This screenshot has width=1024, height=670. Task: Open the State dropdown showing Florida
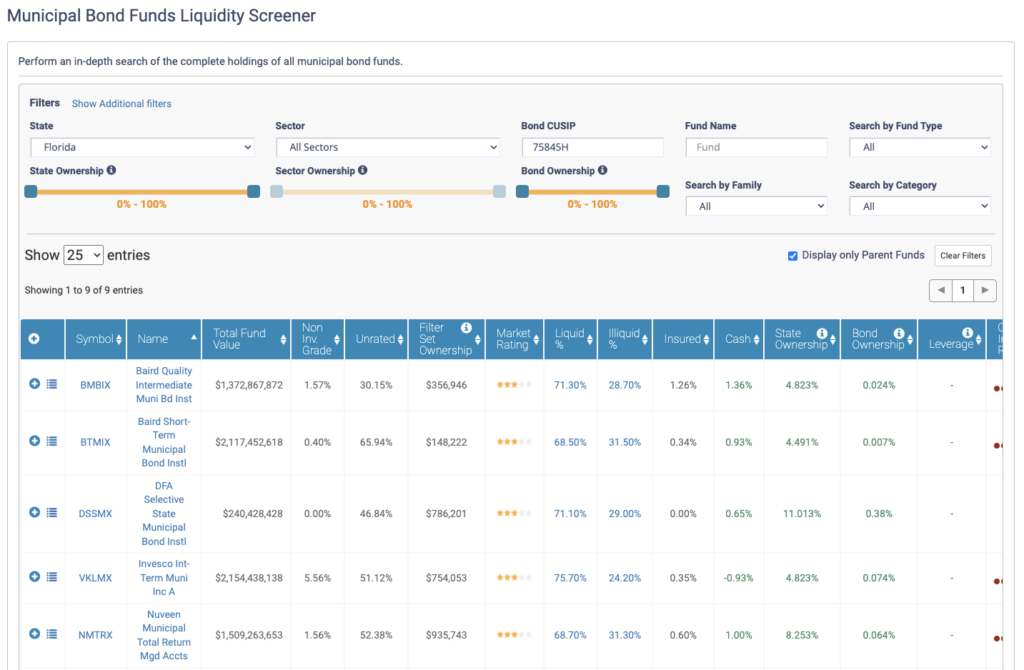click(x=142, y=147)
